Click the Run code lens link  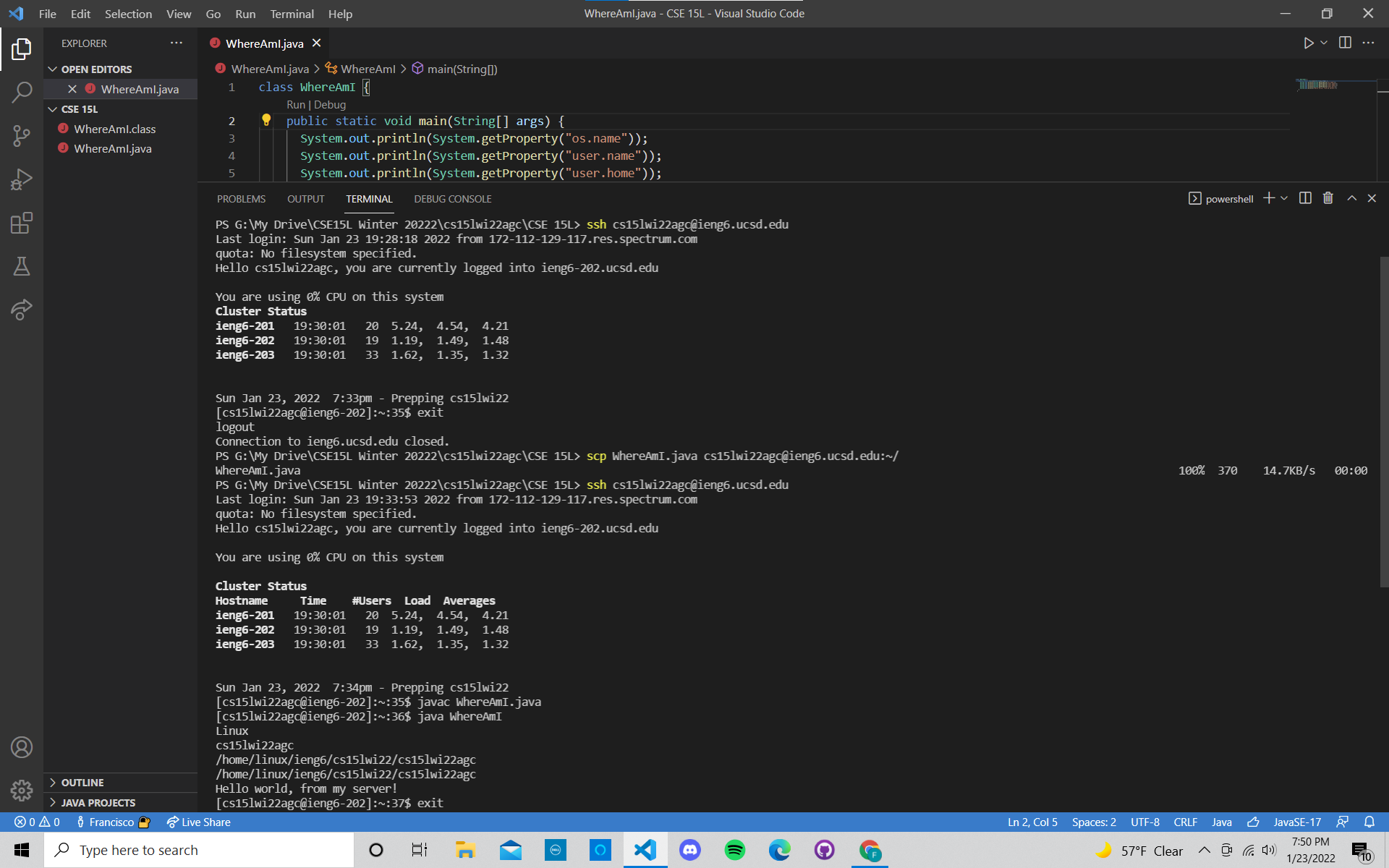tap(296, 105)
